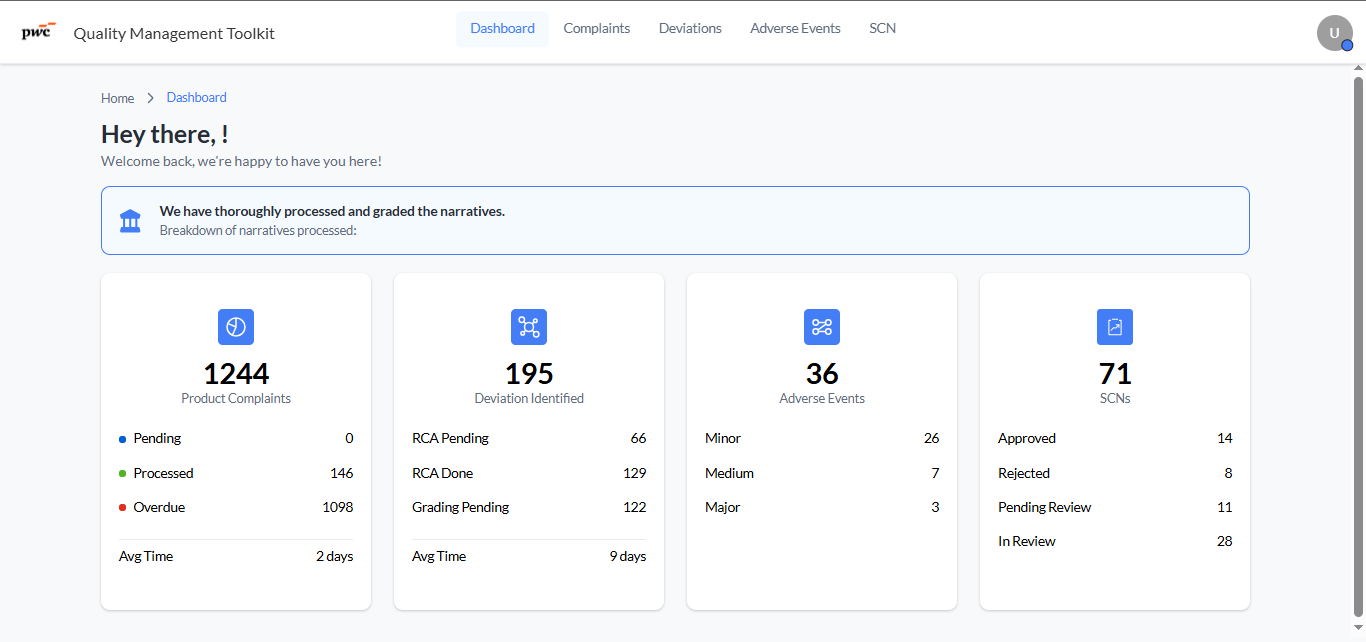Click the SCNs chart icon
1366x642 pixels.
pyautogui.click(x=1115, y=327)
